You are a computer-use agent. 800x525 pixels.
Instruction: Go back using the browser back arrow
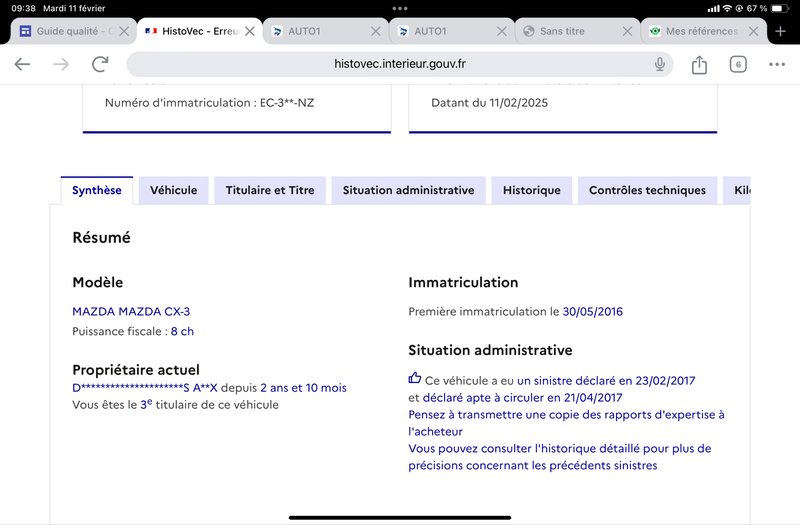point(22,64)
